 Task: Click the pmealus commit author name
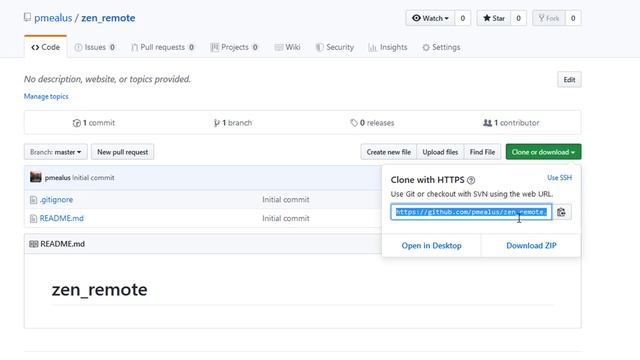point(58,178)
